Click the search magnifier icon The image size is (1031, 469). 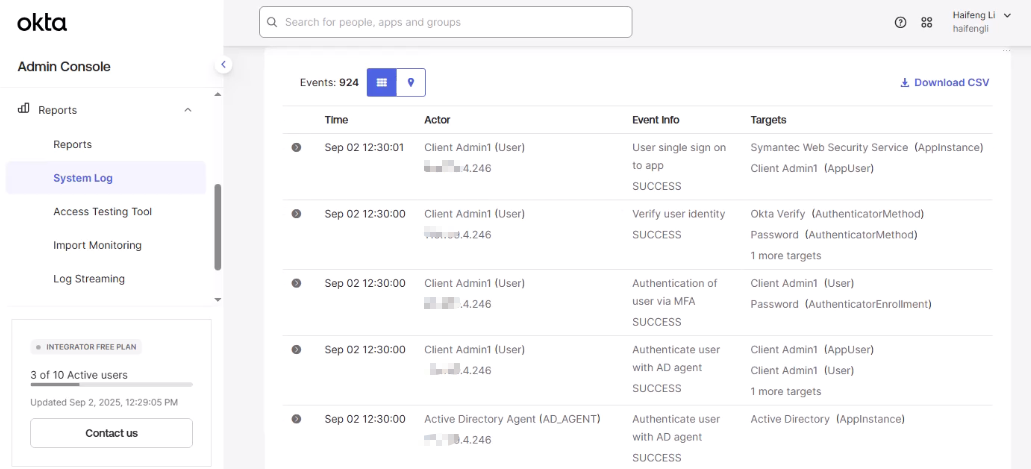click(x=272, y=22)
